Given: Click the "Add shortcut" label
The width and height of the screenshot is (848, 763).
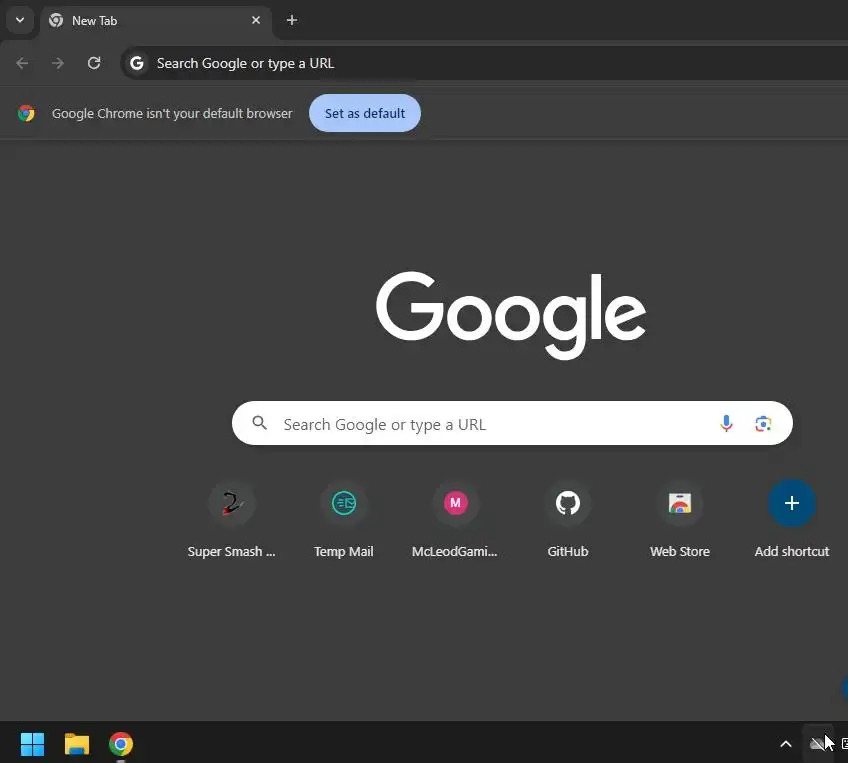Looking at the screenshot, I should coord(792,552).
